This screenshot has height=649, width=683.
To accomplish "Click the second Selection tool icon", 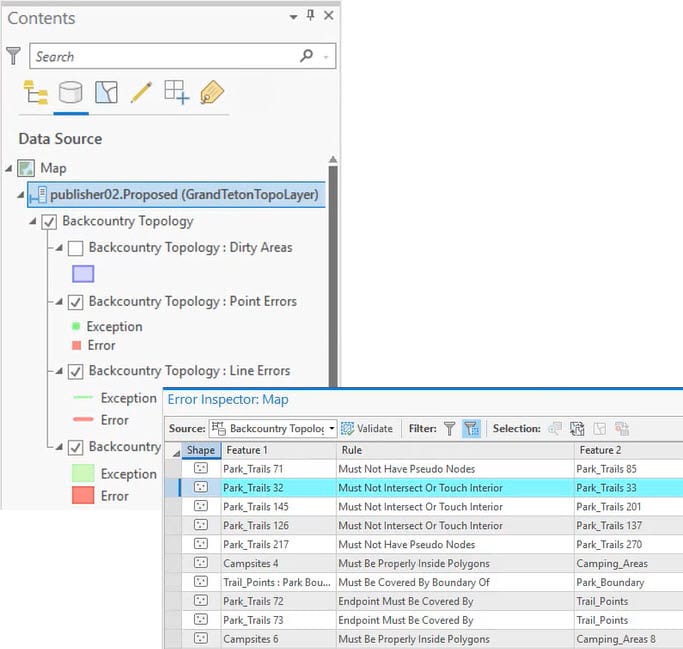I will pos(577,429).
